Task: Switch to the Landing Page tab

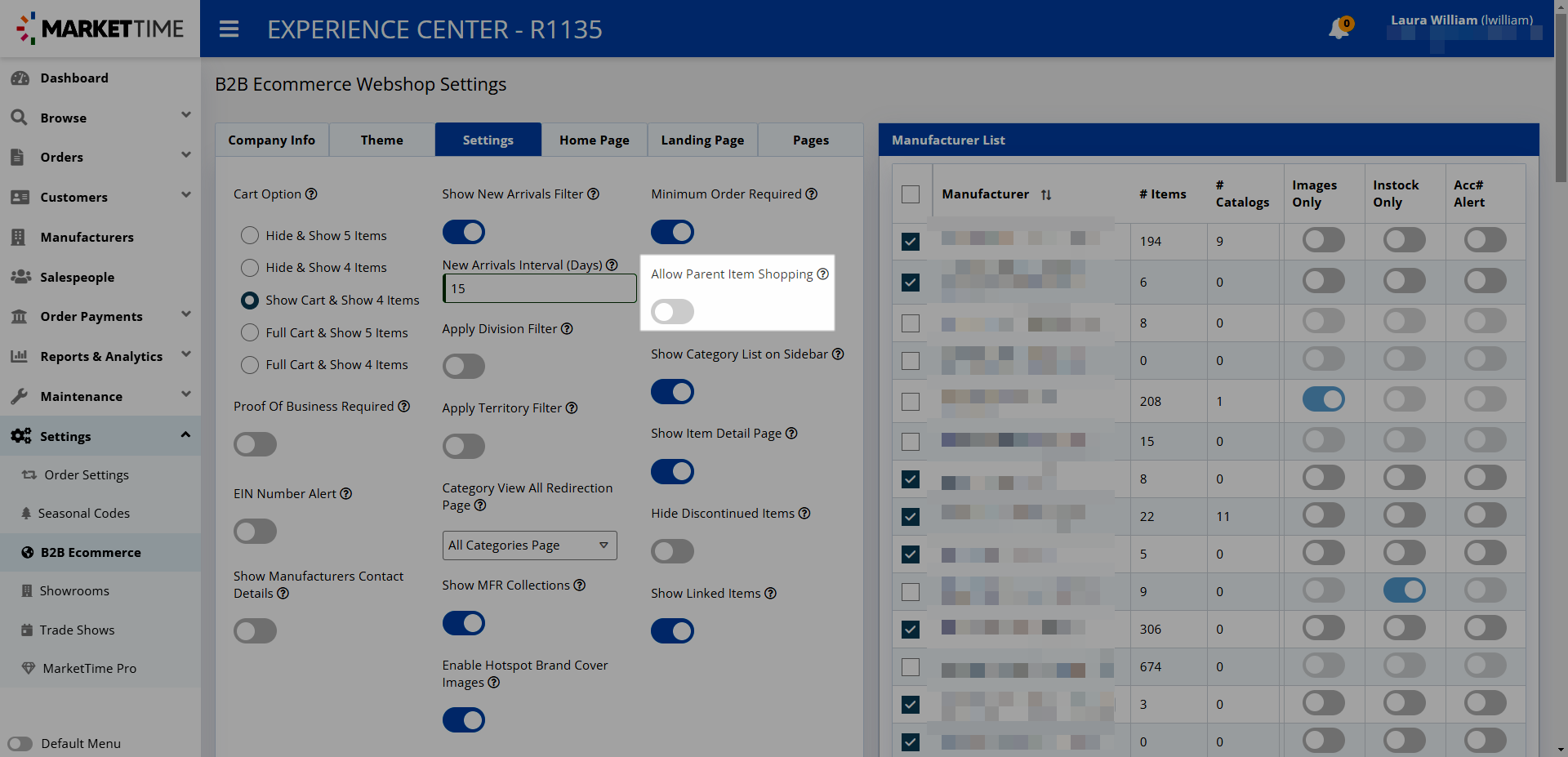Action: tap(702, 140)
